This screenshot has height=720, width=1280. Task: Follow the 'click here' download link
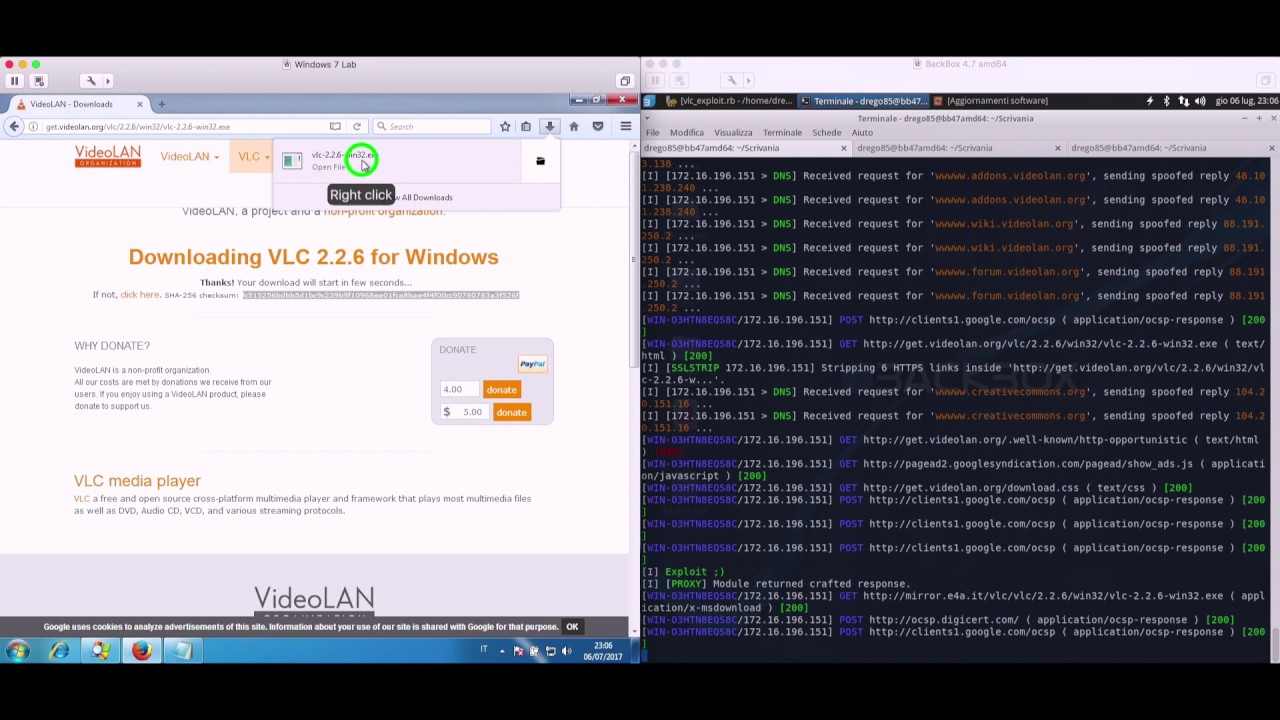[140, 295]
